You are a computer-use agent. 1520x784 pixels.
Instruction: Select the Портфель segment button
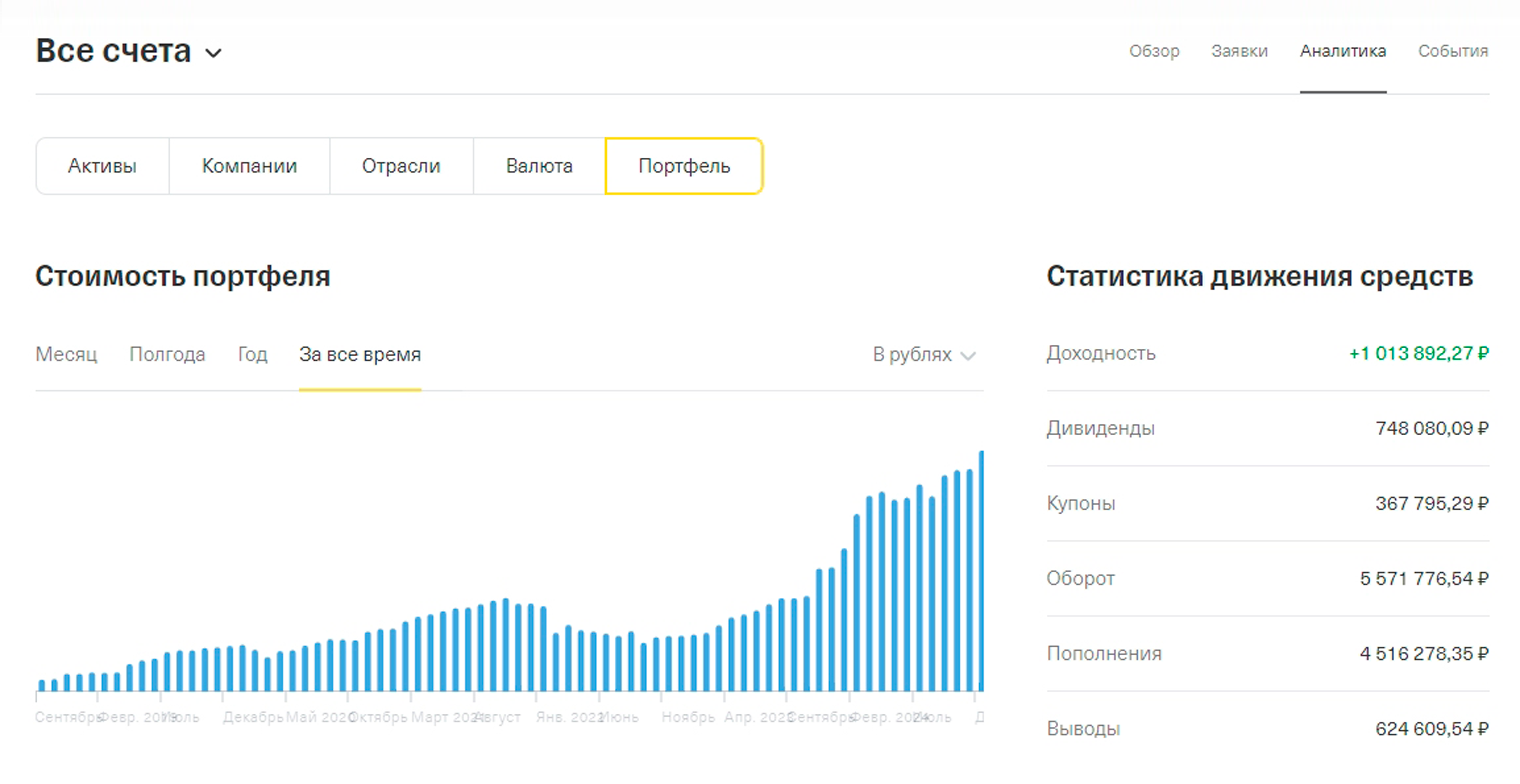[684, 166]
